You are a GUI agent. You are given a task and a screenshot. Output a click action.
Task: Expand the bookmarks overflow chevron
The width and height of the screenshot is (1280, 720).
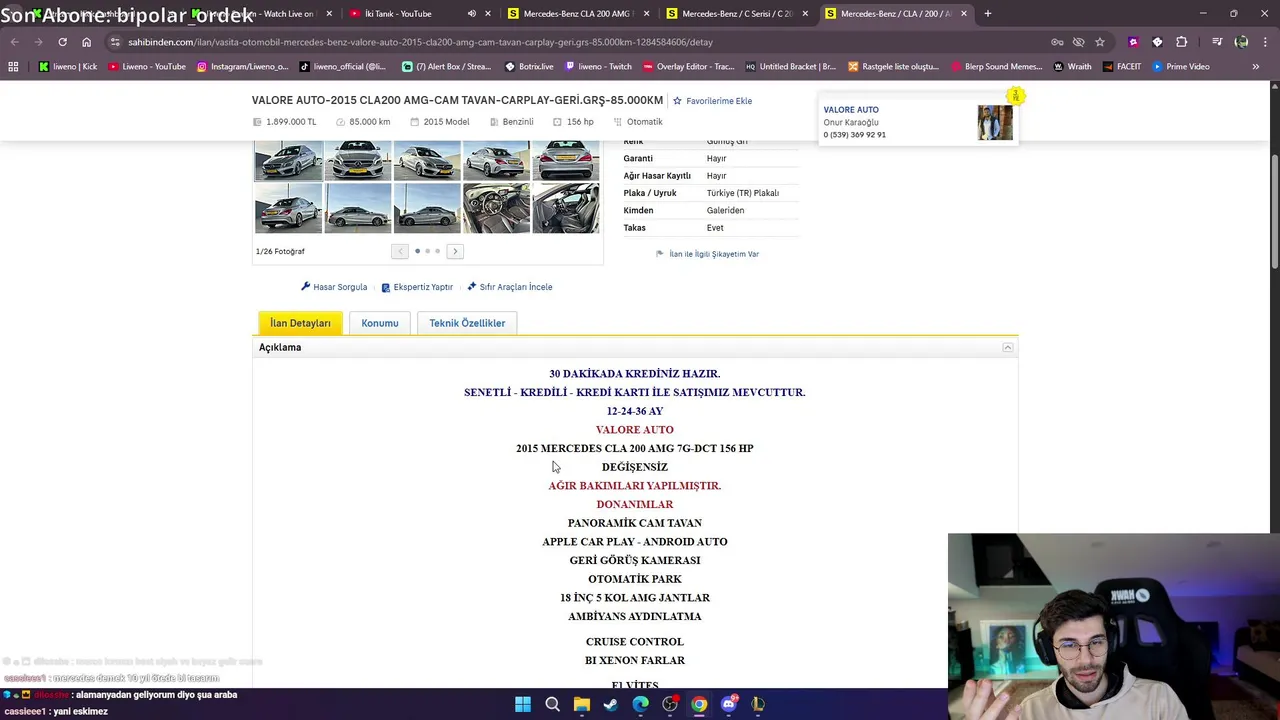click(x=1255, y=67)
